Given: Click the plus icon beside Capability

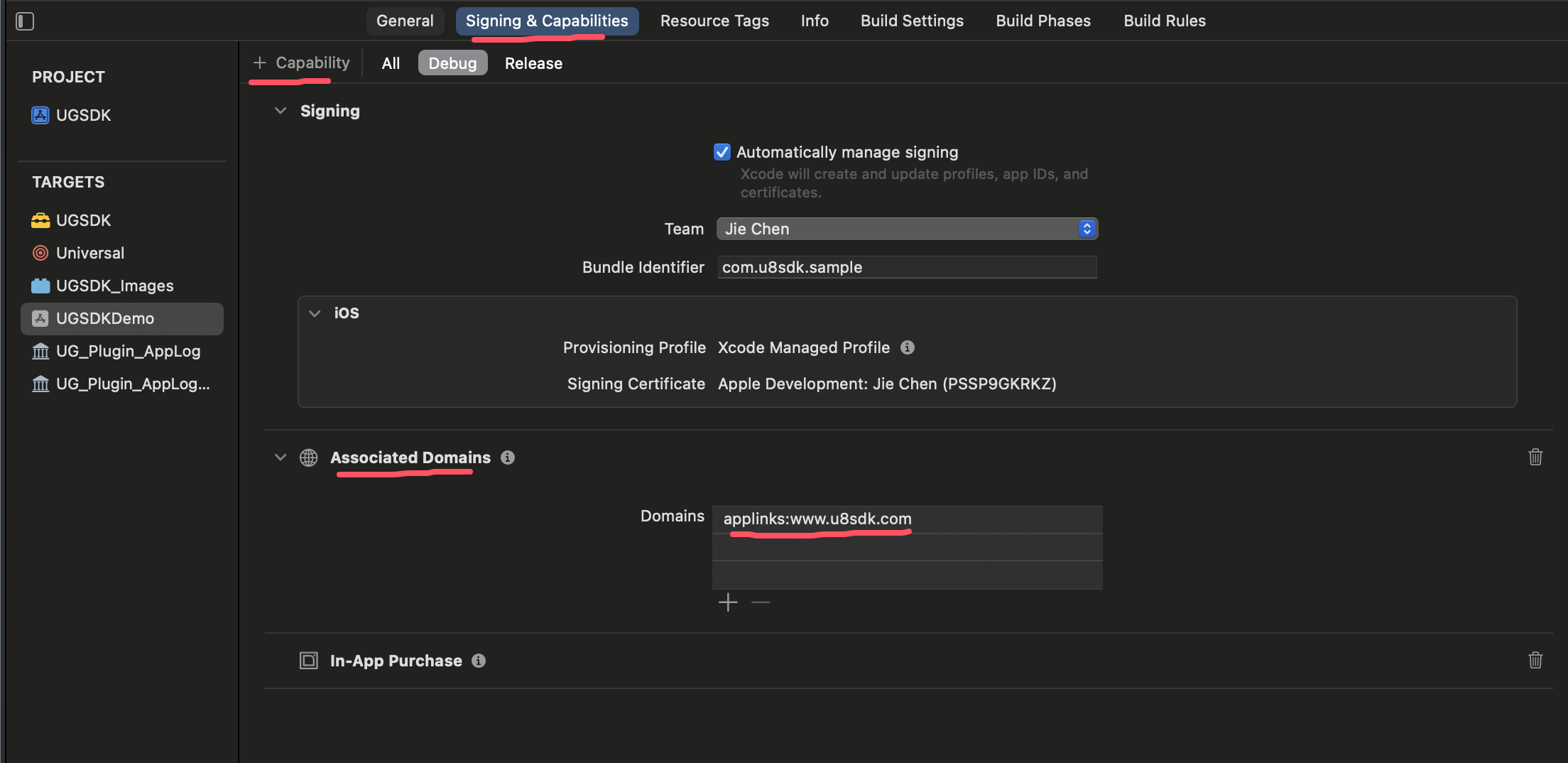Looking at the screenshot, I should point(260,63).
